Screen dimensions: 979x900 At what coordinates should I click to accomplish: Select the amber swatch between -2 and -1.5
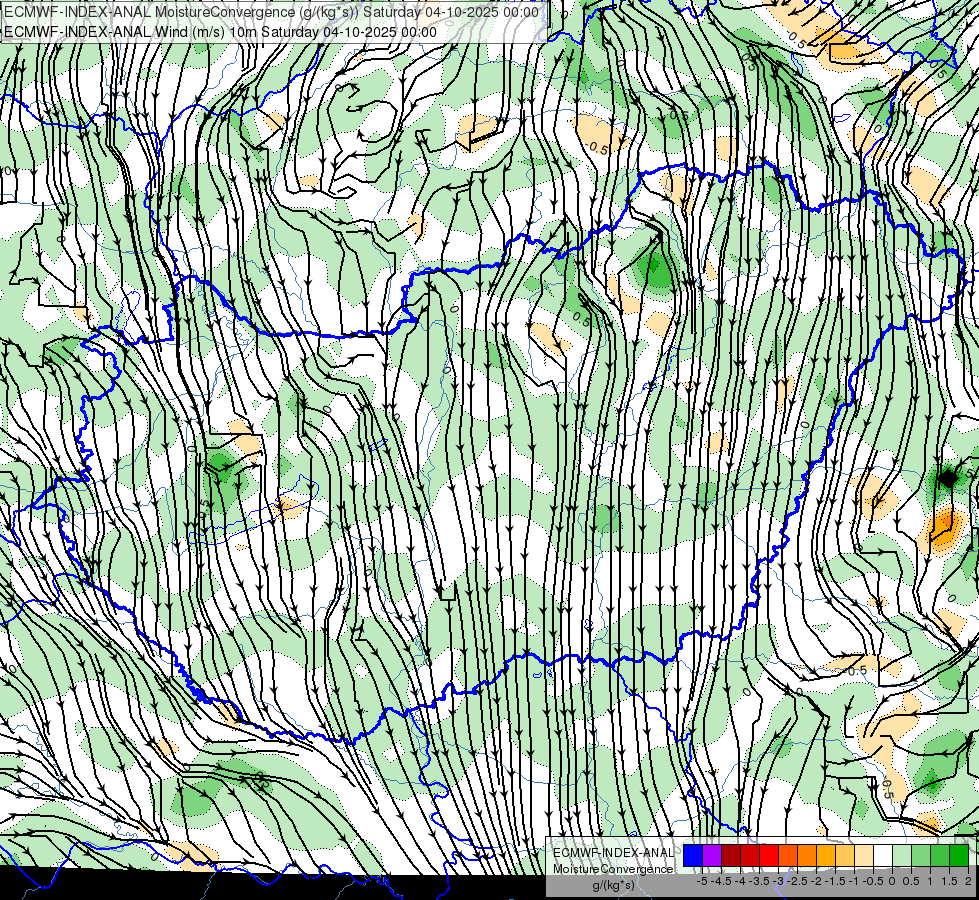coord(826,856)
